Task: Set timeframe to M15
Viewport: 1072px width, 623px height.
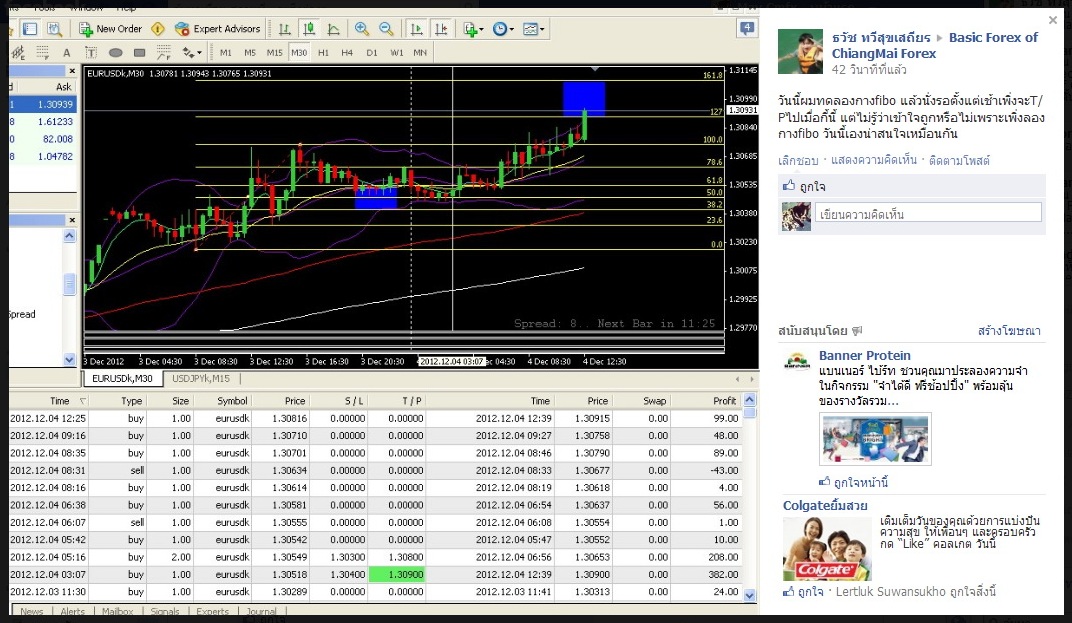Action: [x=274, y=53]
